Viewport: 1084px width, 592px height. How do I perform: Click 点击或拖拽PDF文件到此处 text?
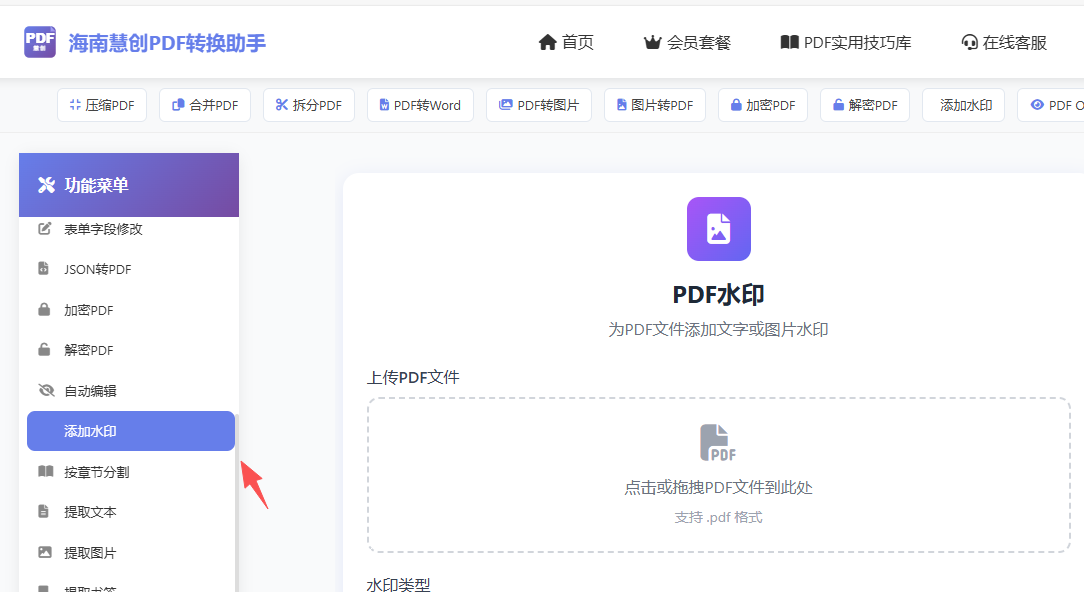[718, 488]
